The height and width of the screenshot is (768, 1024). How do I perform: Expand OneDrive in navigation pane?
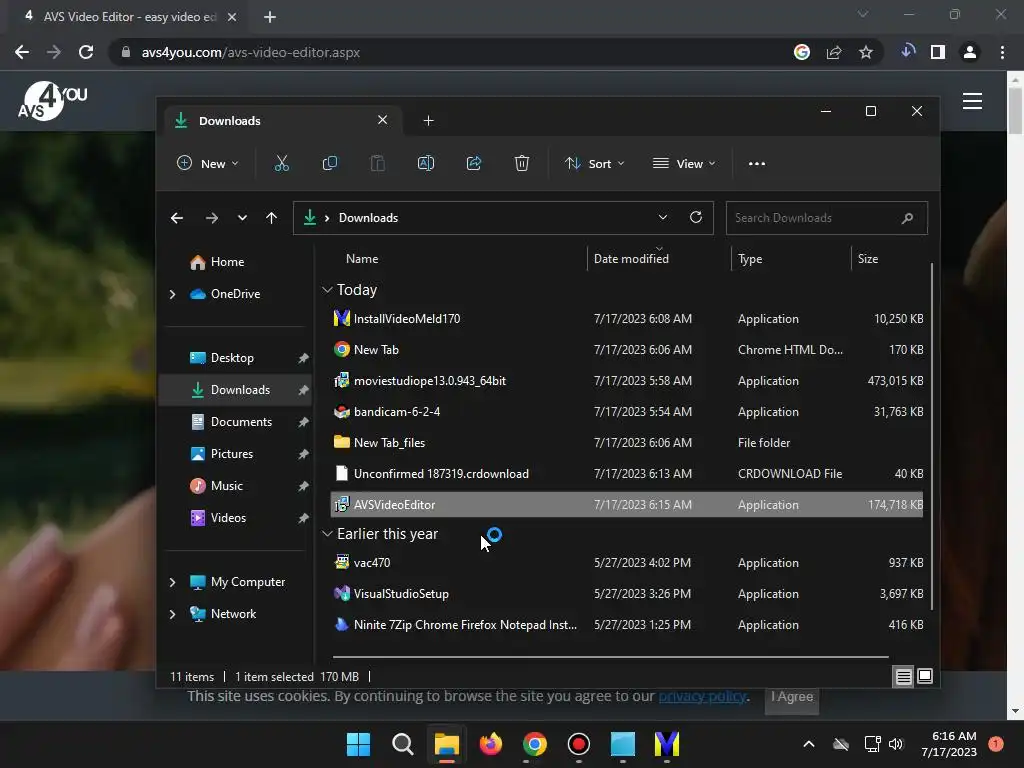coord(172,295)
